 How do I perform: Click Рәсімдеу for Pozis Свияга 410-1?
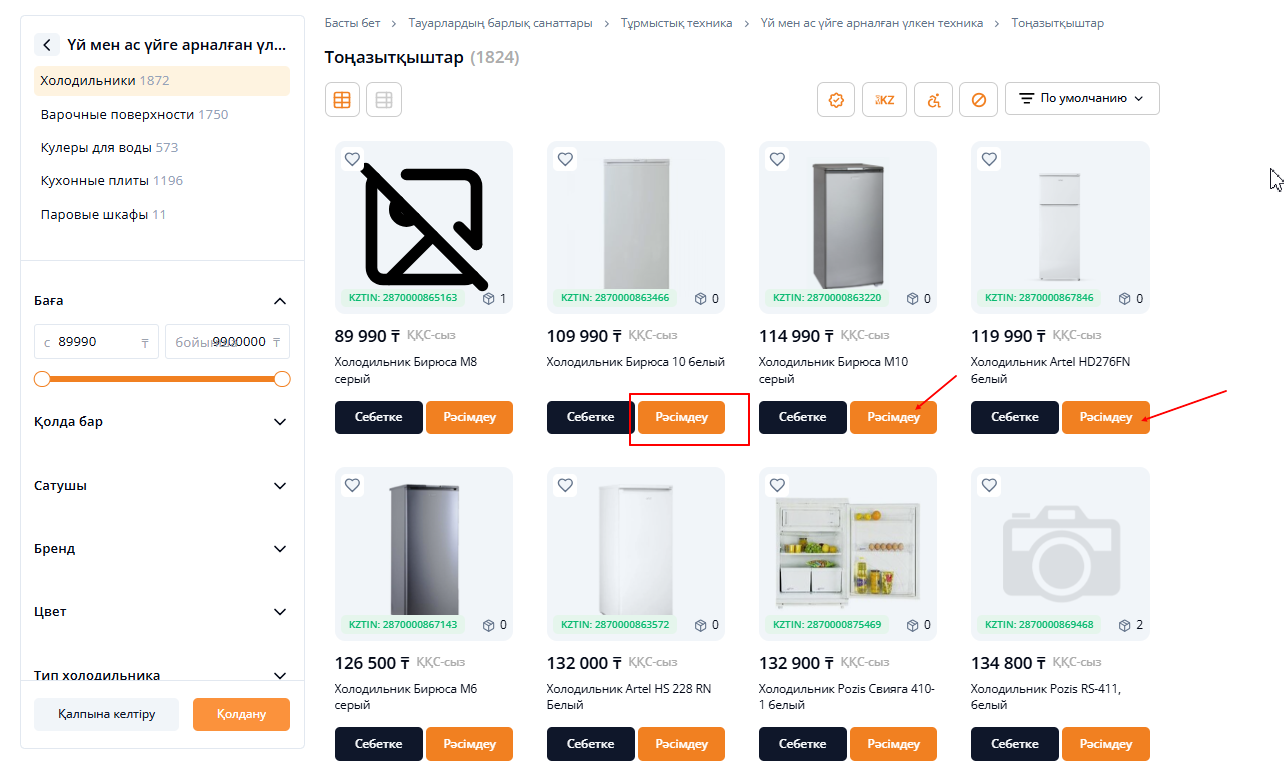[893, 744]
